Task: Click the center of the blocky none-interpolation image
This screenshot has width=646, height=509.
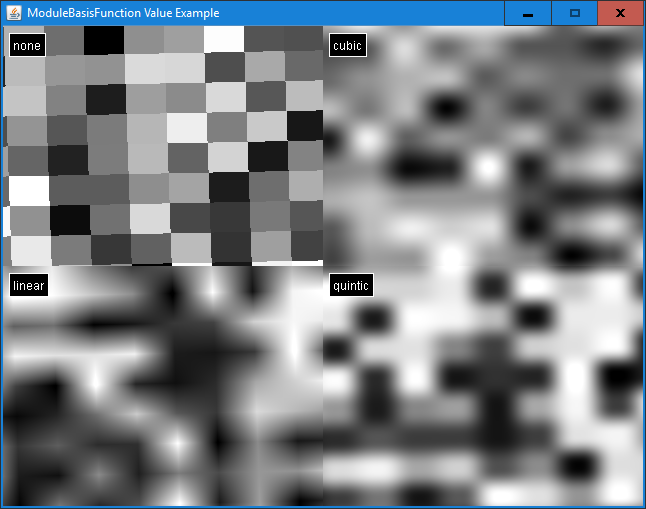Action: 163,146
